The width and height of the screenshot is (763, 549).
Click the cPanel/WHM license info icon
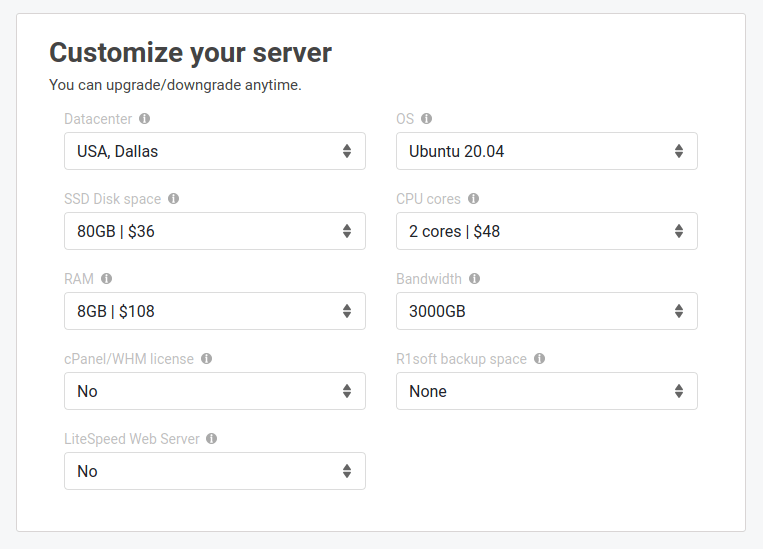pyautogui.click(x=207, y=359)
